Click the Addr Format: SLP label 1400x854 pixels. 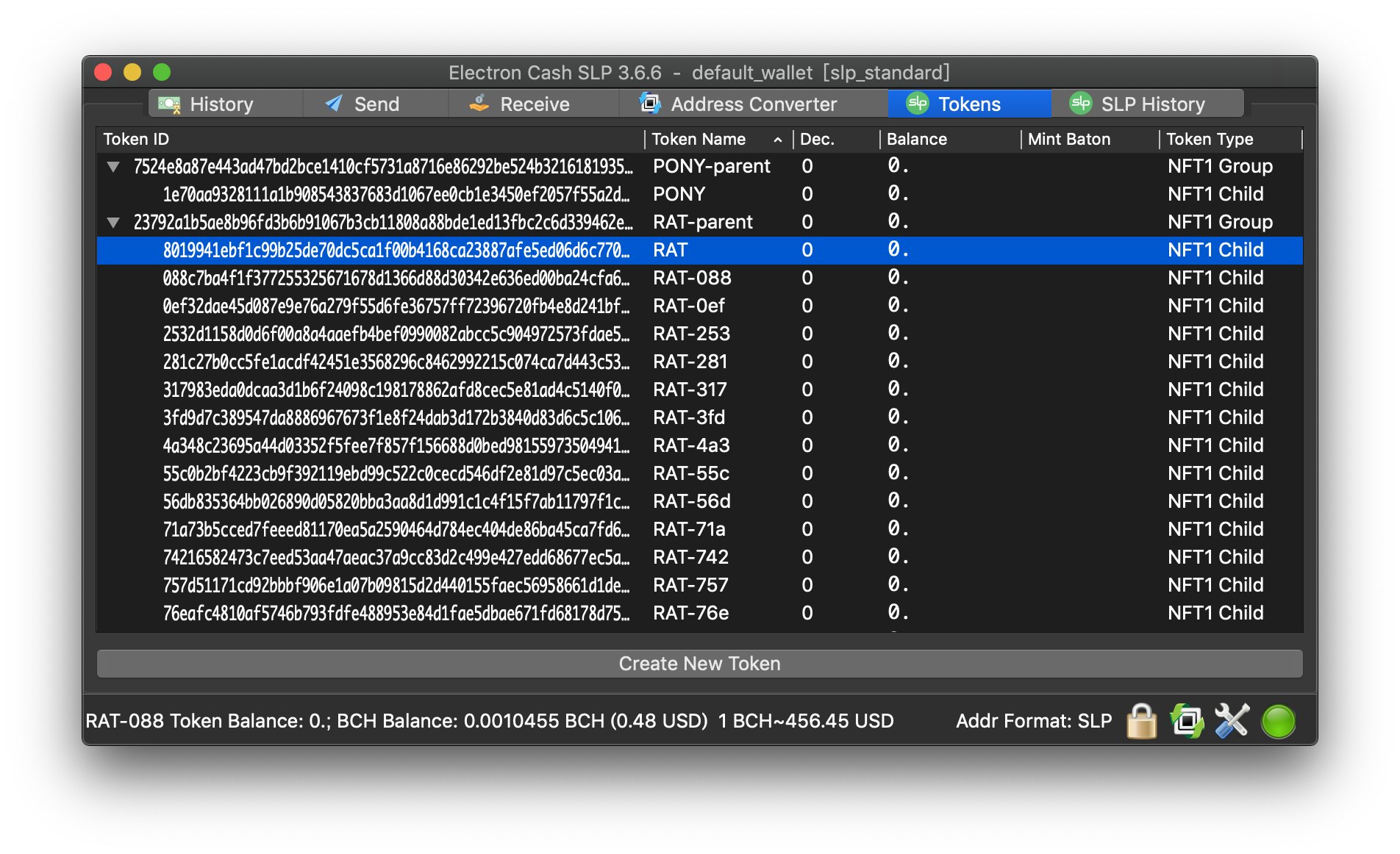click(x=1034, y=721)
